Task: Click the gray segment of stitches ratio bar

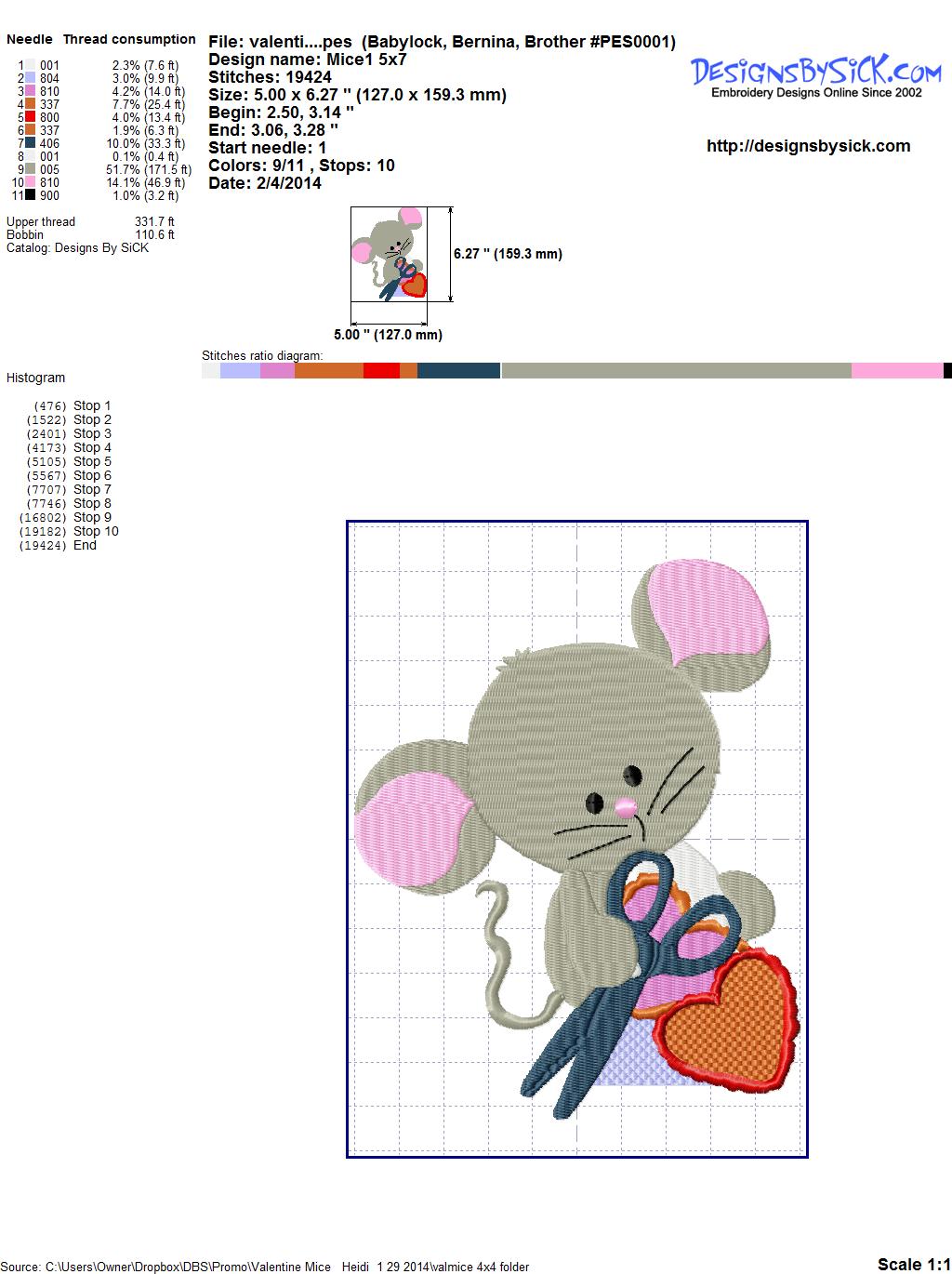Action: (x=675, y=371)
